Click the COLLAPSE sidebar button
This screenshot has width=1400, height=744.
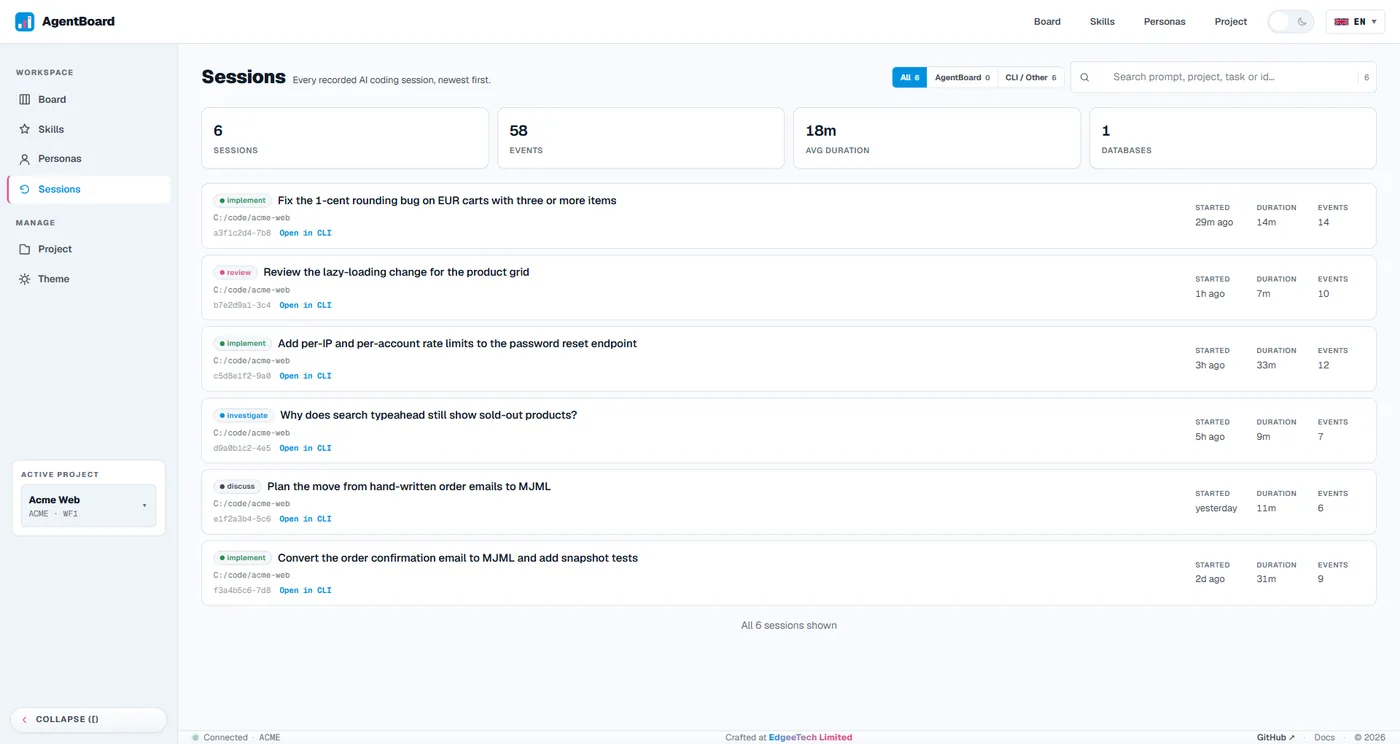(x=88, y=719)
